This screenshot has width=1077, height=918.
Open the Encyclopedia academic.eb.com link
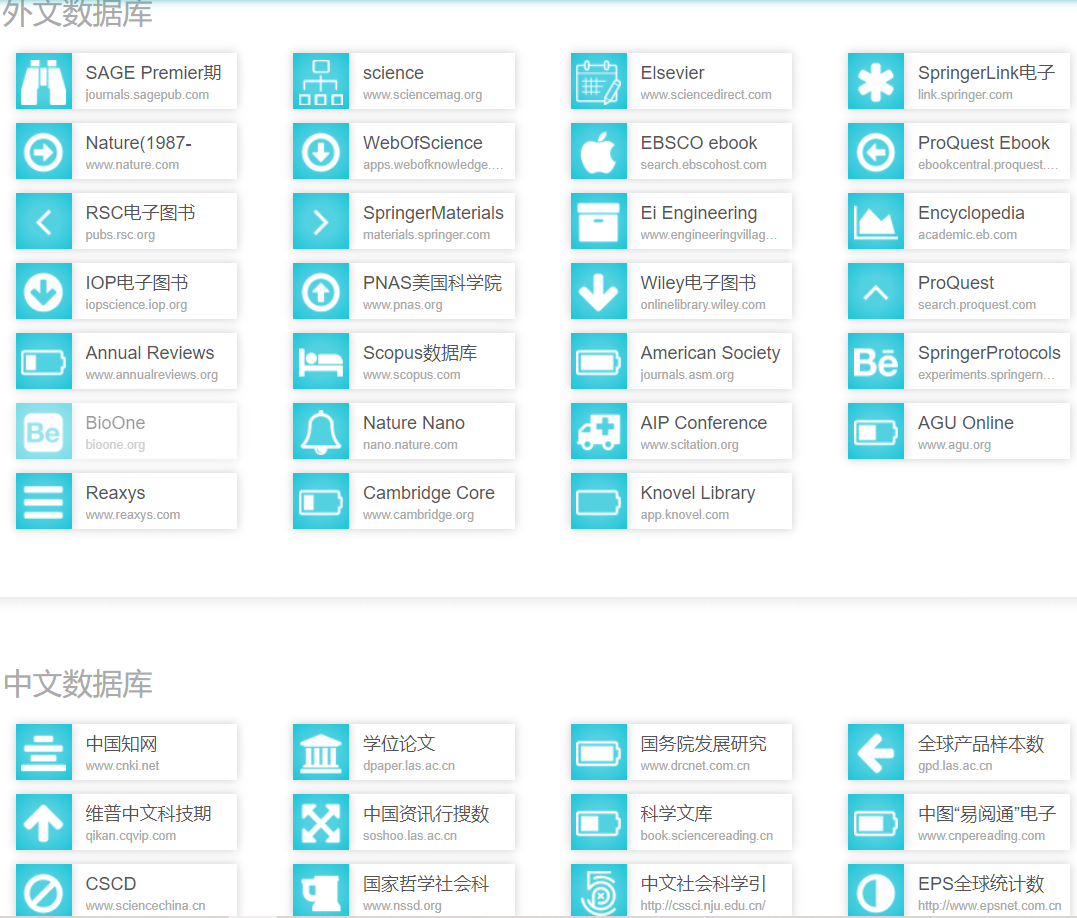point(959,221)
